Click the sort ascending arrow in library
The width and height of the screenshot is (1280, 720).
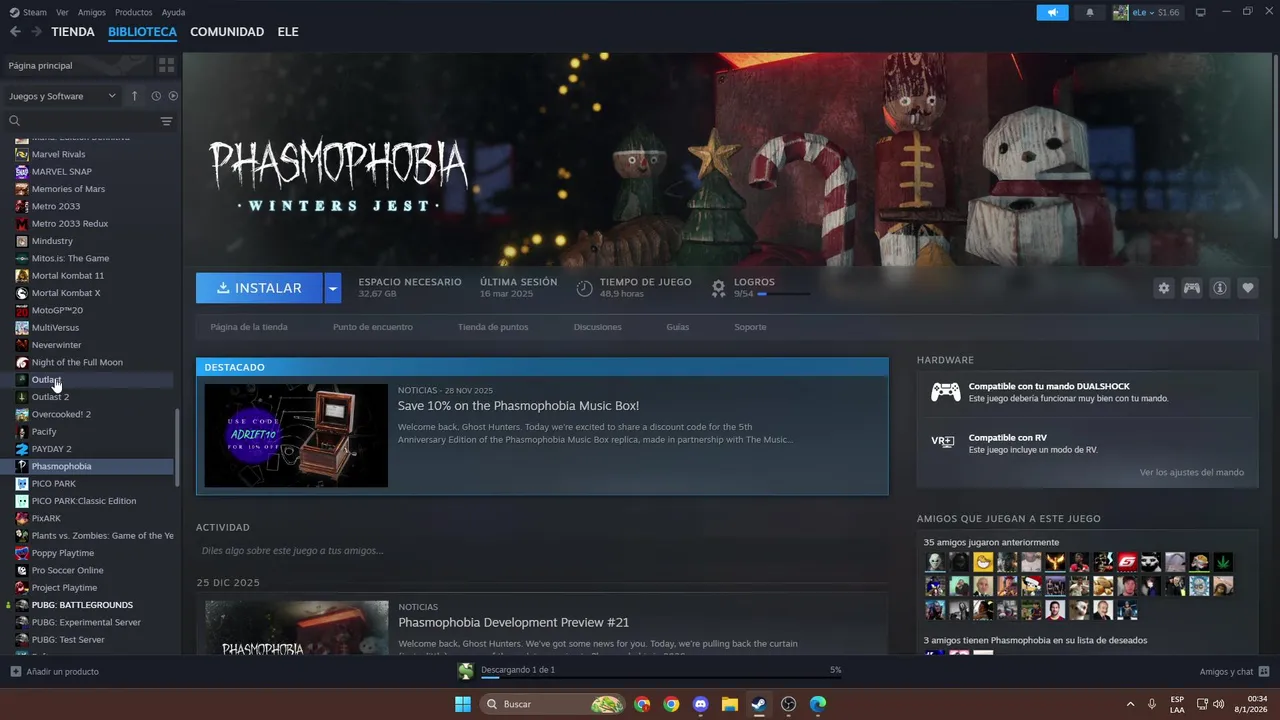click(135, 96)
